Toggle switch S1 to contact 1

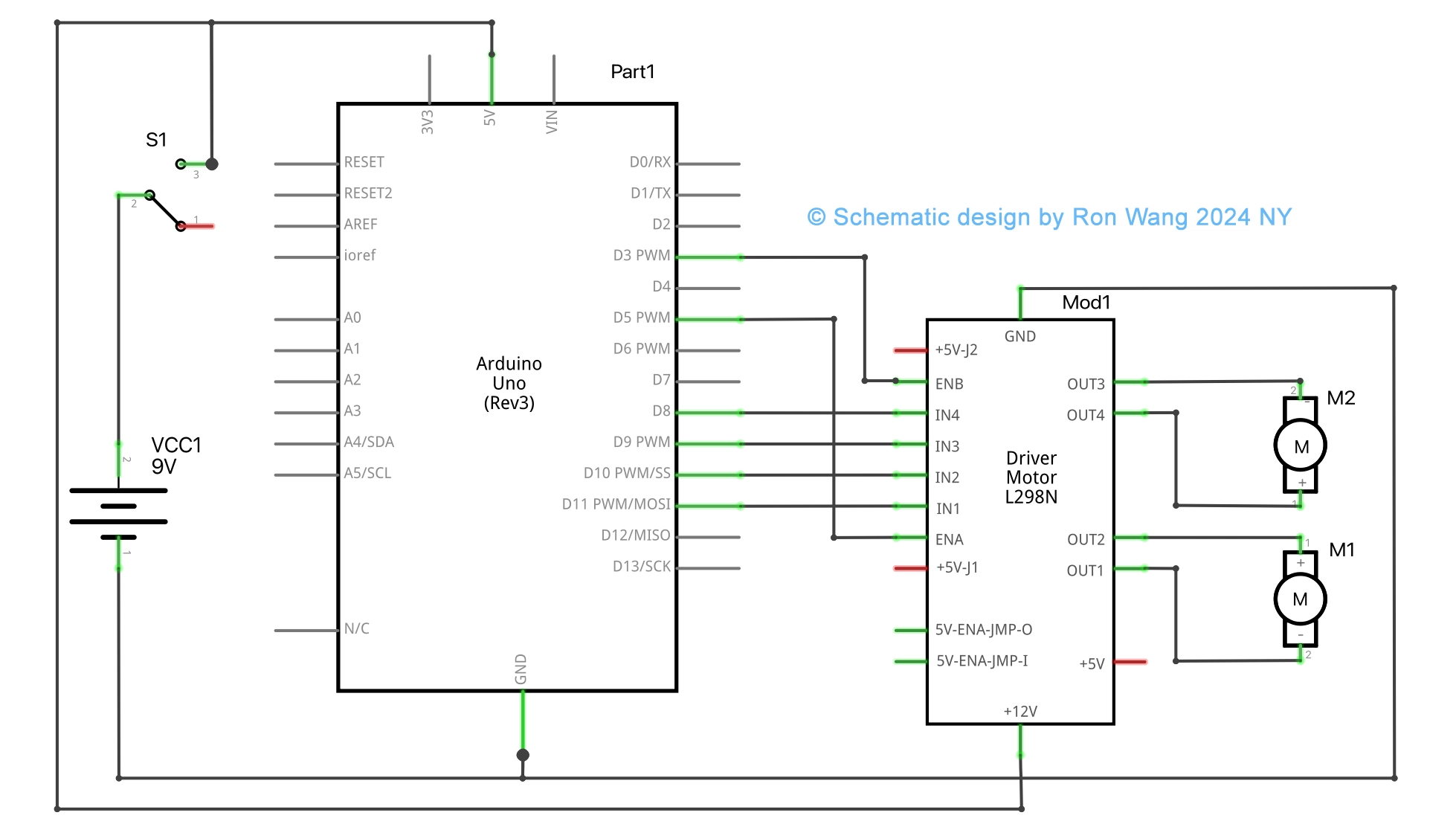tap(181, 225)
